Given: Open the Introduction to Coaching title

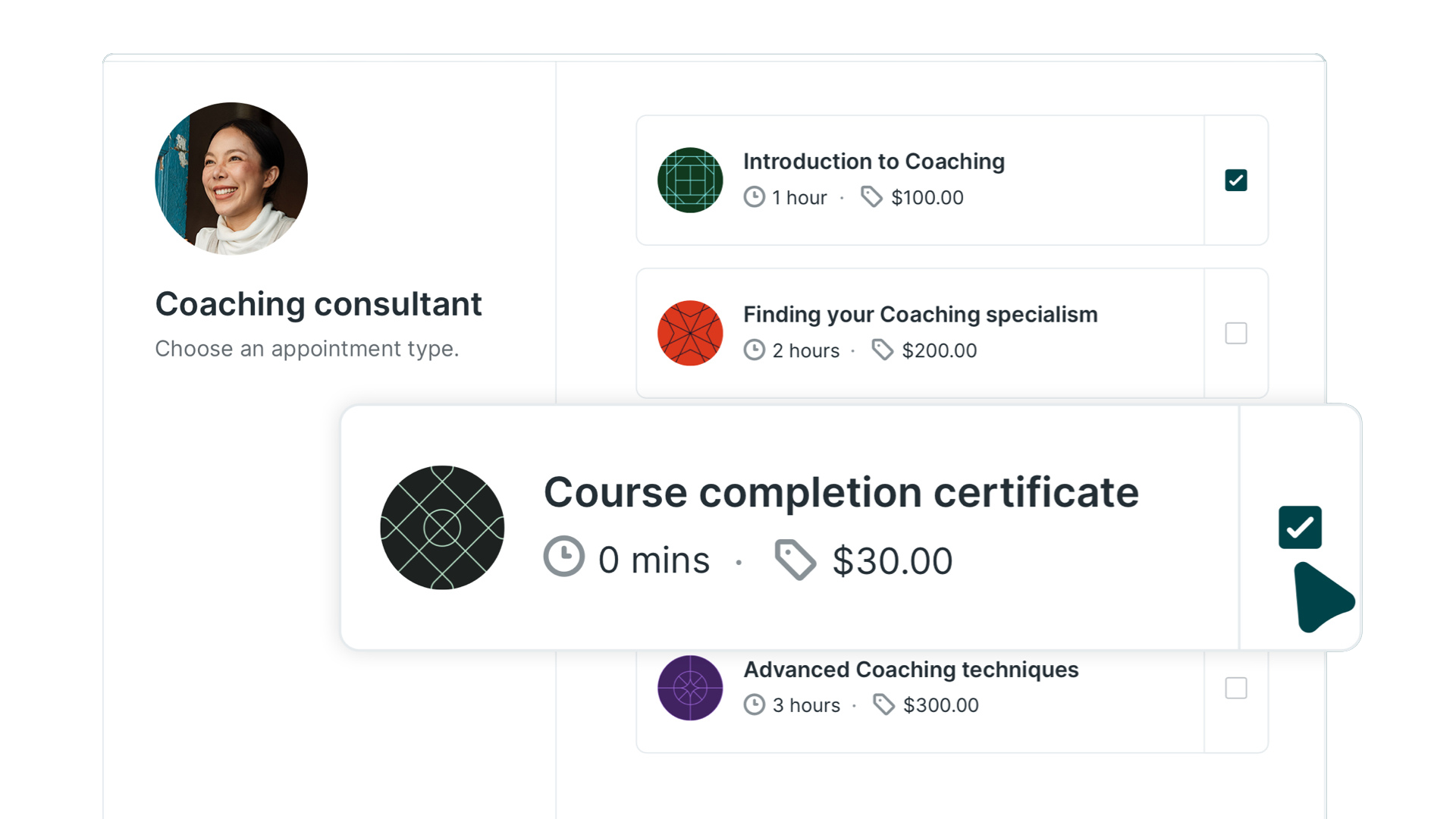Looking at the screenshot, I should point(874,162).
